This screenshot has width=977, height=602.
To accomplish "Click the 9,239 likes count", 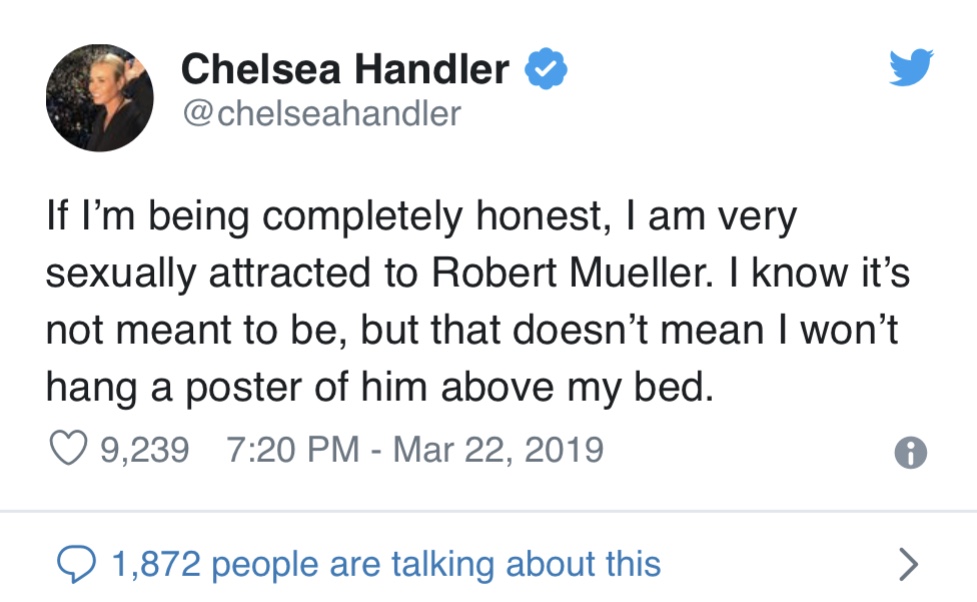I will click(x=145, y=449).
